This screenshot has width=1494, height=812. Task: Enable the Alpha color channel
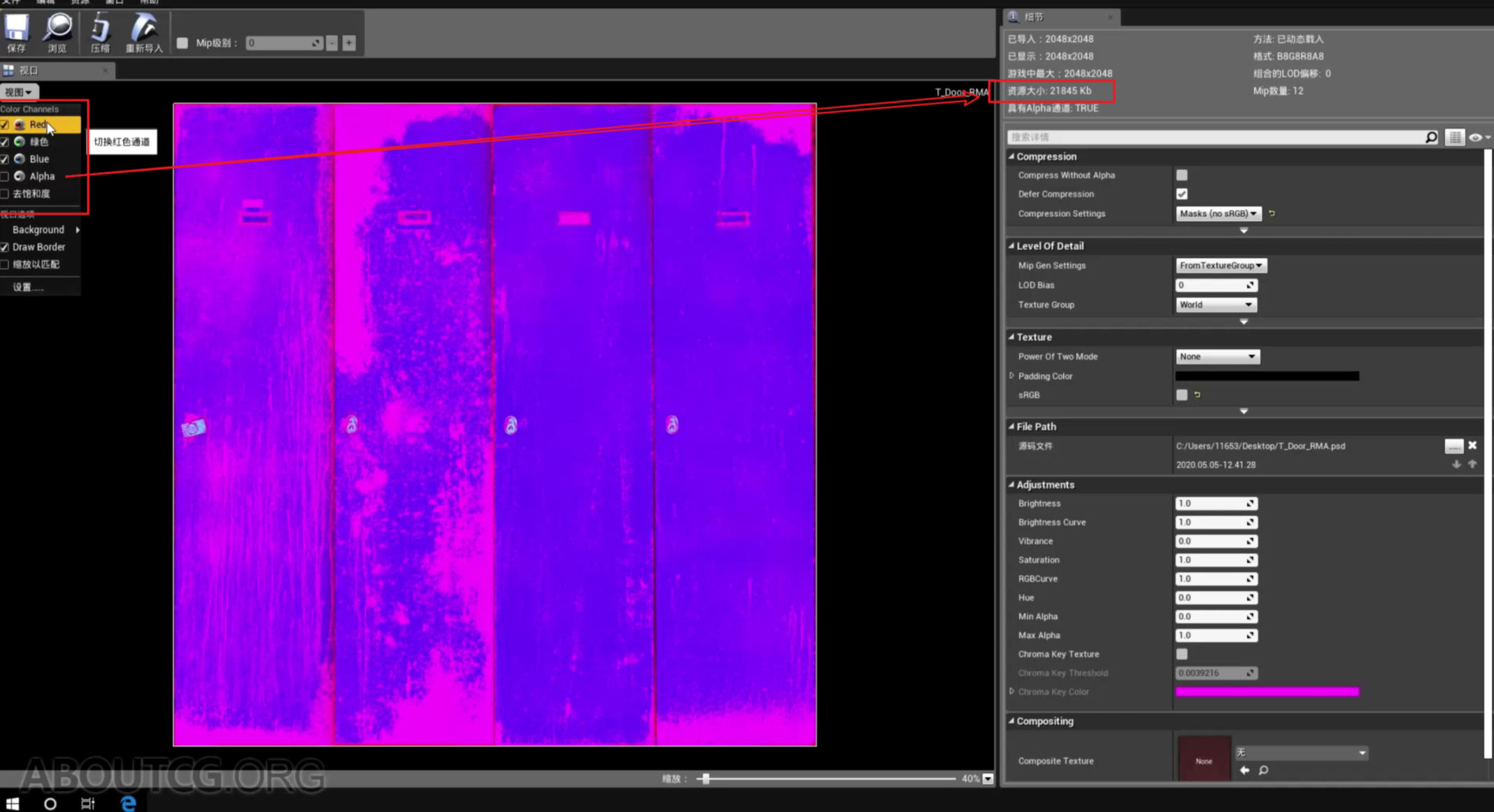click(x=6, y=176)
